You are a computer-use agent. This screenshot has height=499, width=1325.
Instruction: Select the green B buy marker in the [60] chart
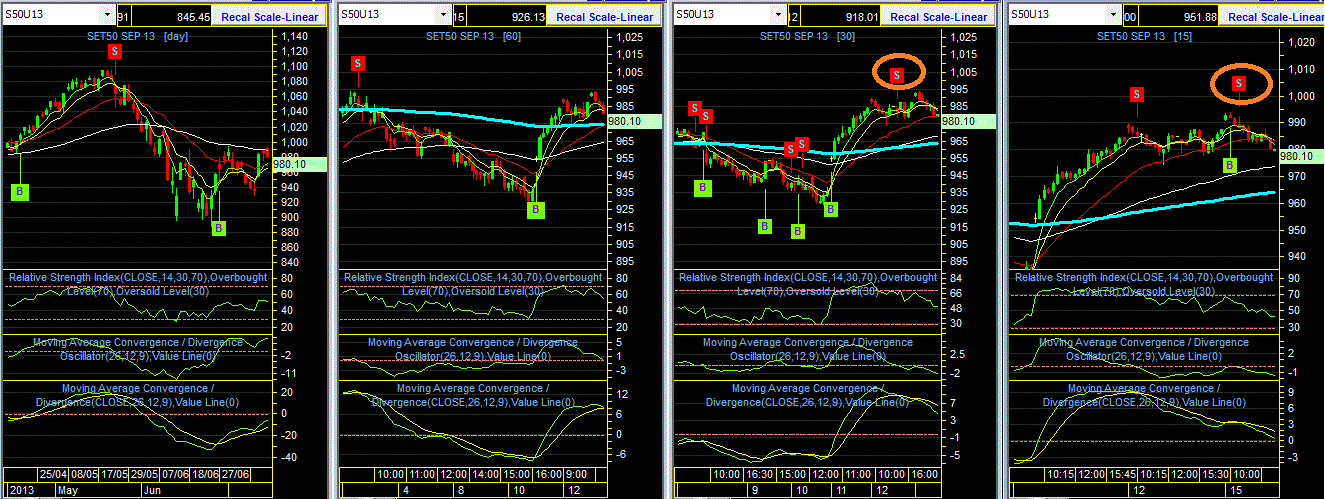click(537, 210)
